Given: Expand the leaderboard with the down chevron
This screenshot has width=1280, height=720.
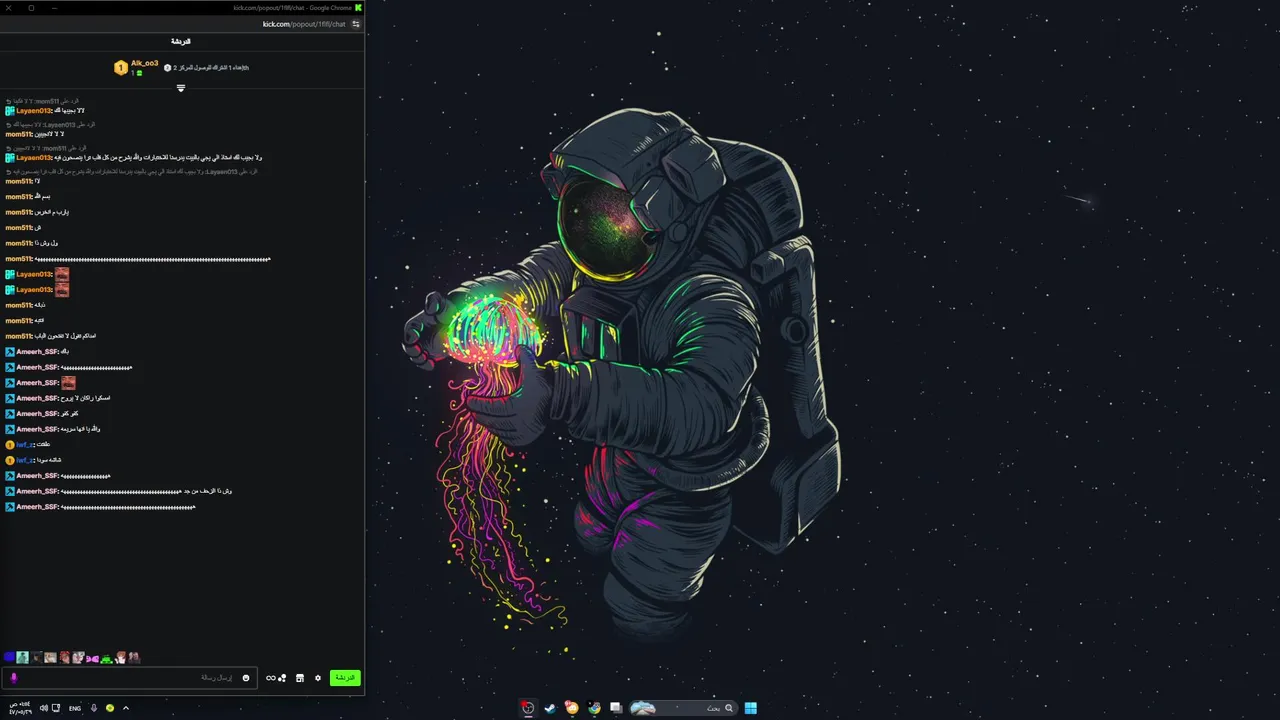Looking at the screenshot, I should pyautogui.click(x=181, y=88).
